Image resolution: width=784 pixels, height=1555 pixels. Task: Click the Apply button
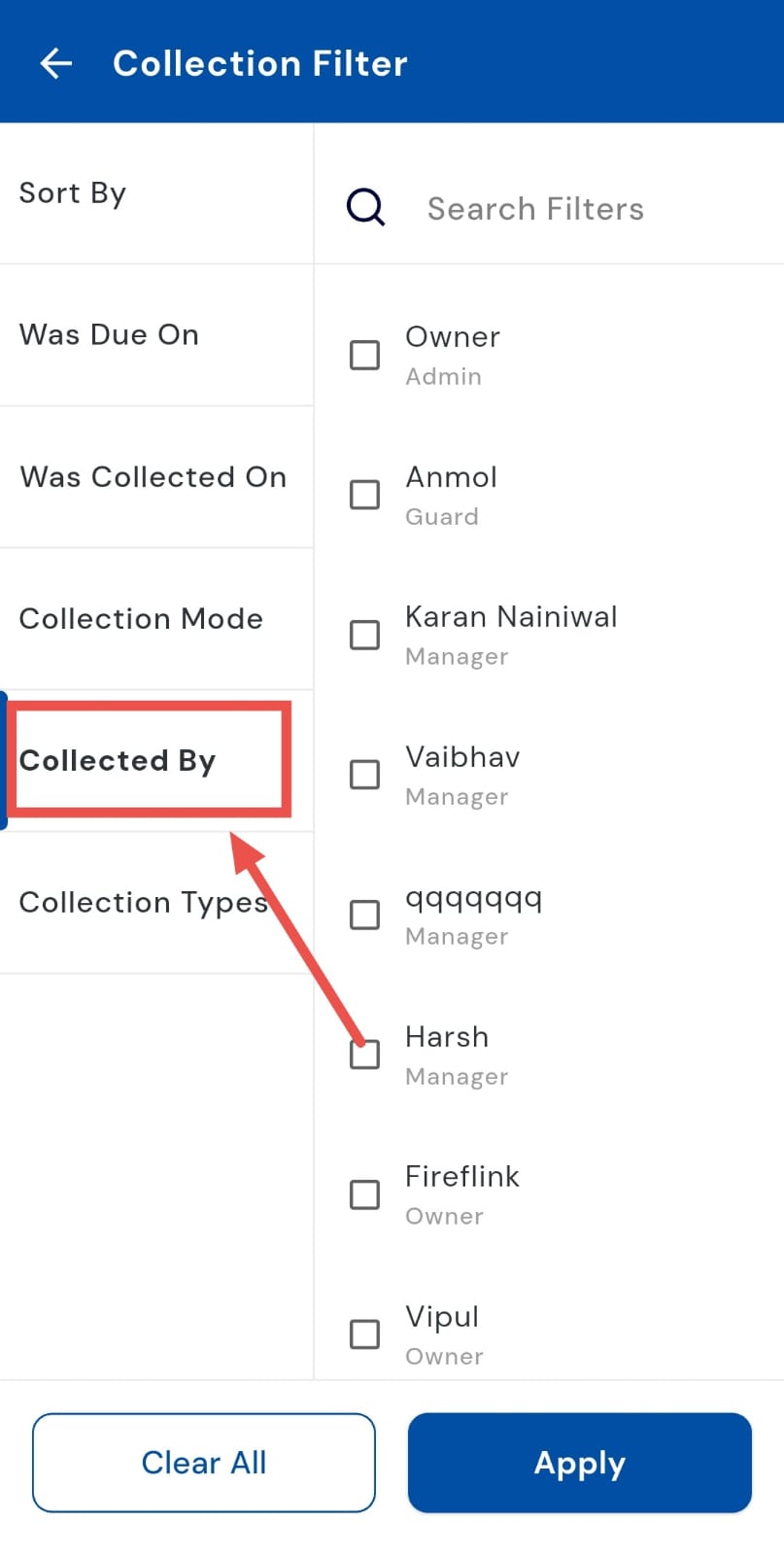coord(579,1463)
